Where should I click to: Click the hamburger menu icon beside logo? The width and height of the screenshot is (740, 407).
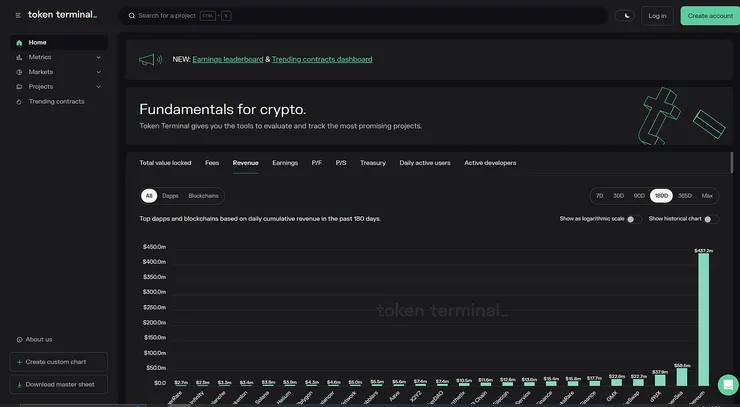(x=18, y=16)
